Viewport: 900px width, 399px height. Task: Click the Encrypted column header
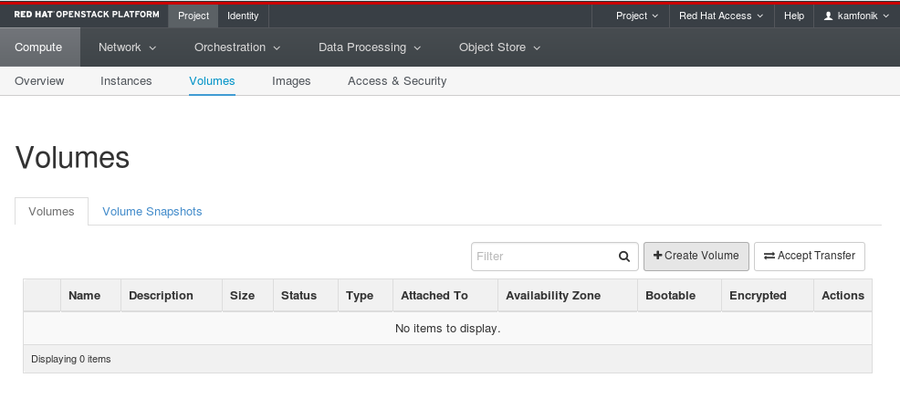pyautogui.click(x=767, y=296)
